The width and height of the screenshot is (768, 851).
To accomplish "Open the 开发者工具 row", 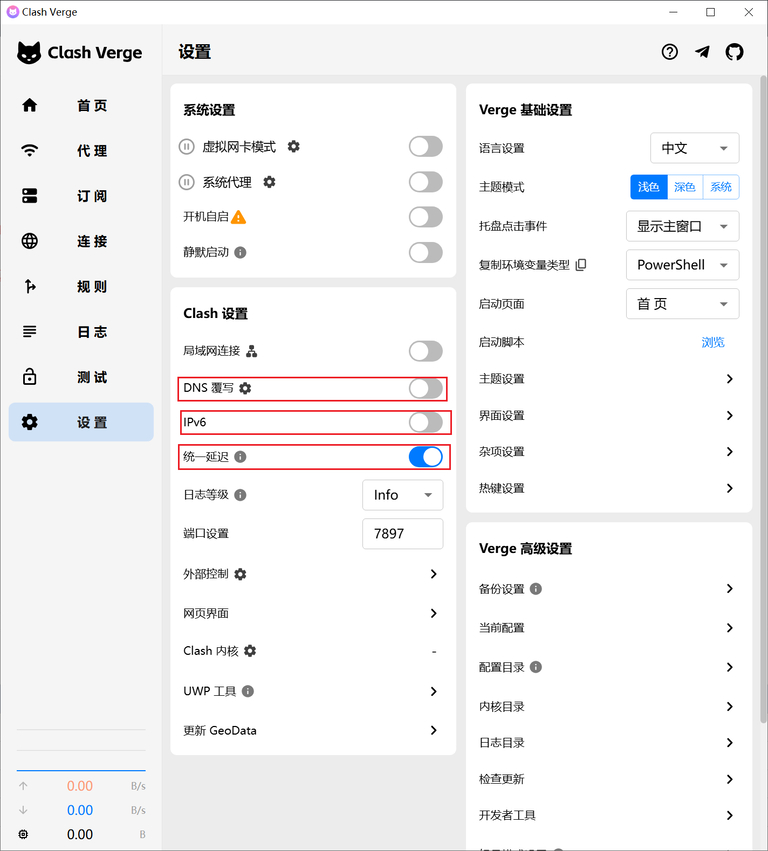I will pos(609,815).
